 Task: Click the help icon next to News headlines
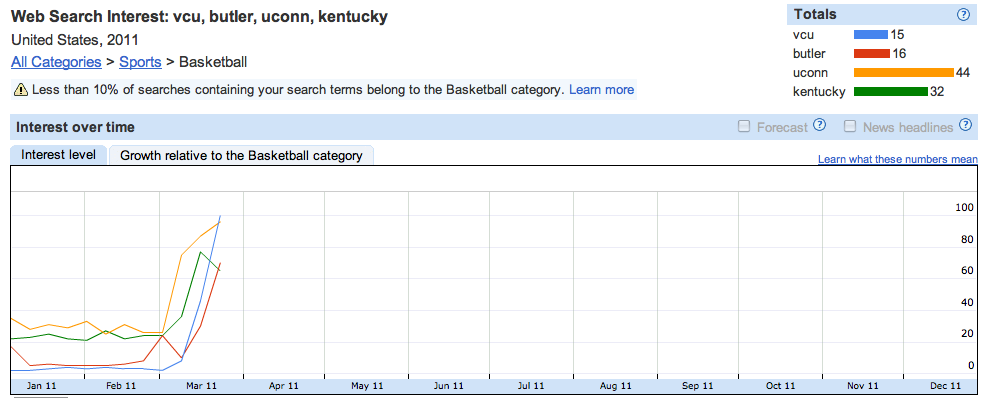[x=965, y=125]
